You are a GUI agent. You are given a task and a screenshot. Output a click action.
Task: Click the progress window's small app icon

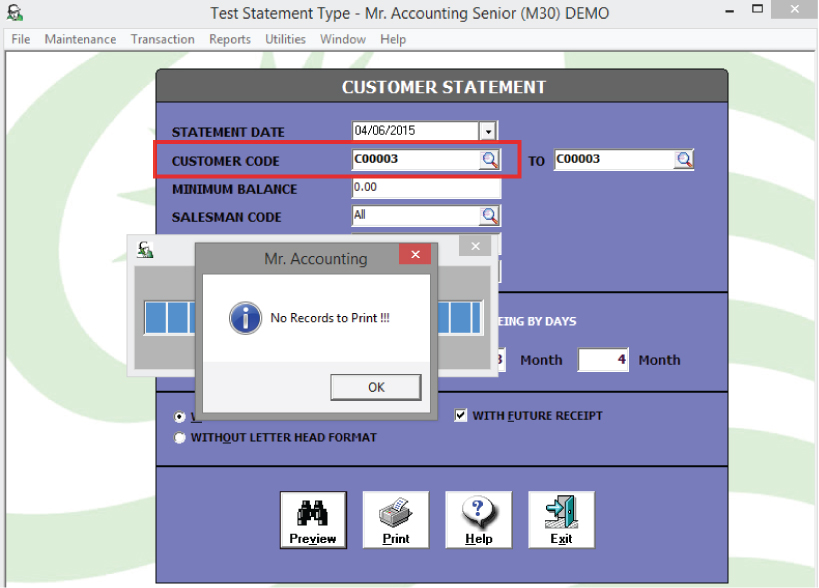[x=145, y=249]
